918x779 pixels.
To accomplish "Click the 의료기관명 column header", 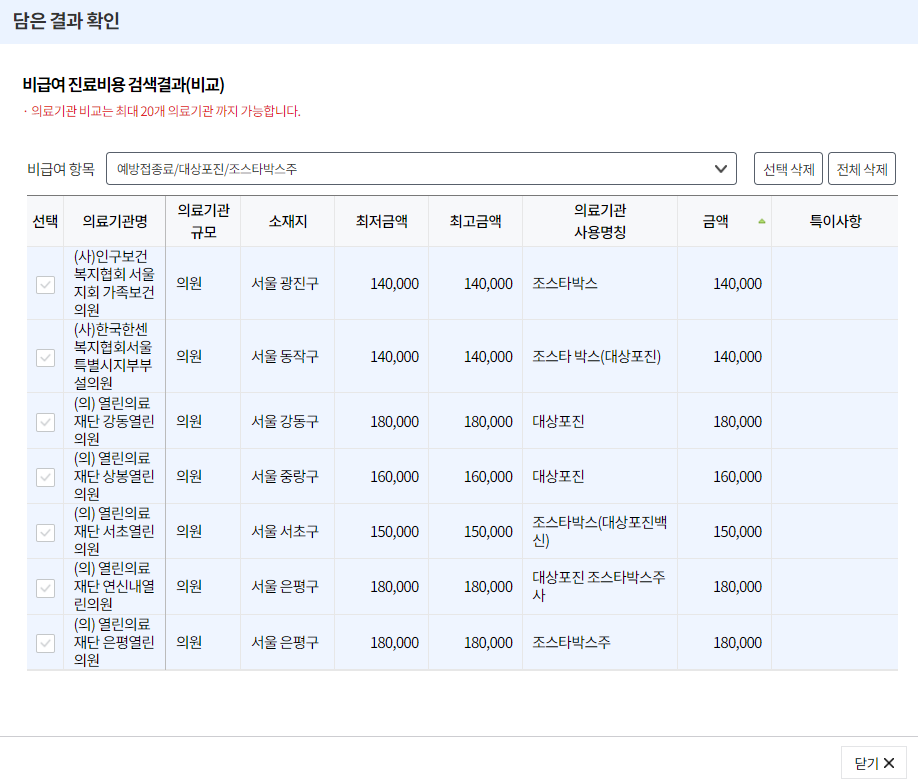I will (114, 221).
